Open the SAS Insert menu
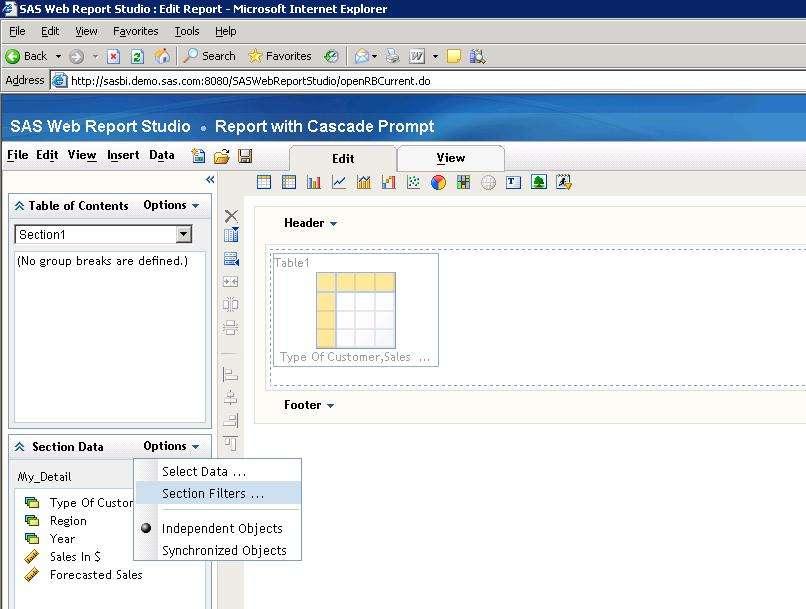 [123, 155]
